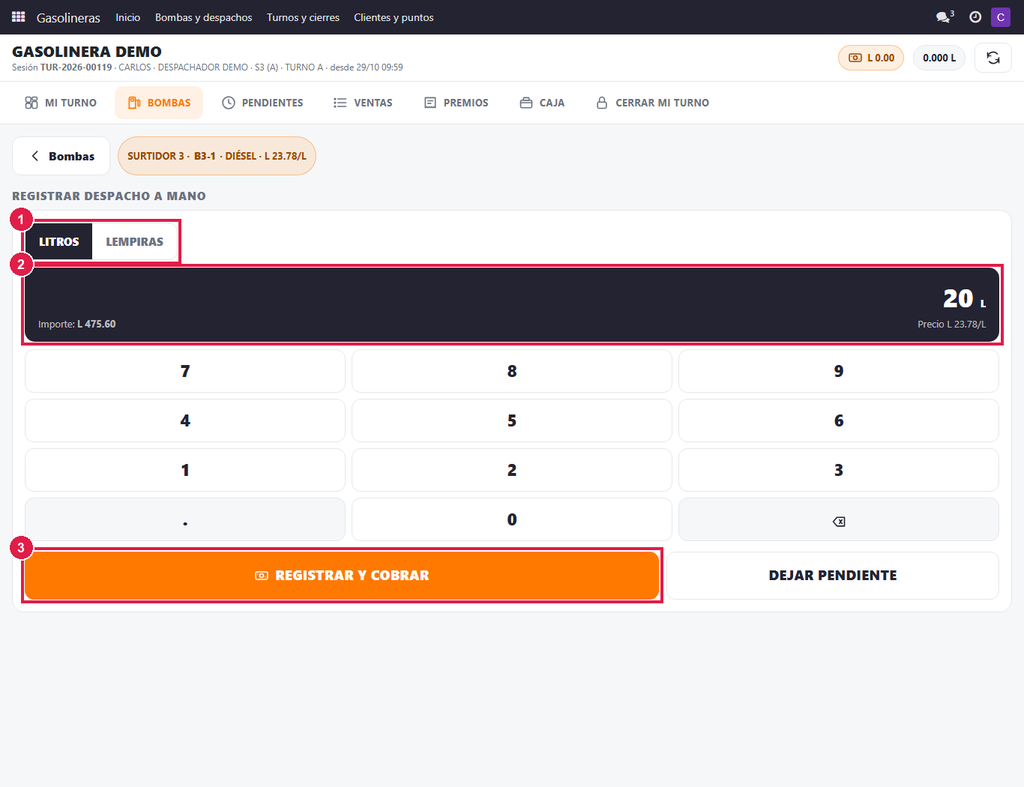Click the cash L 0.00 badge
Screen dimensions: 1024x787
(871, 58)
